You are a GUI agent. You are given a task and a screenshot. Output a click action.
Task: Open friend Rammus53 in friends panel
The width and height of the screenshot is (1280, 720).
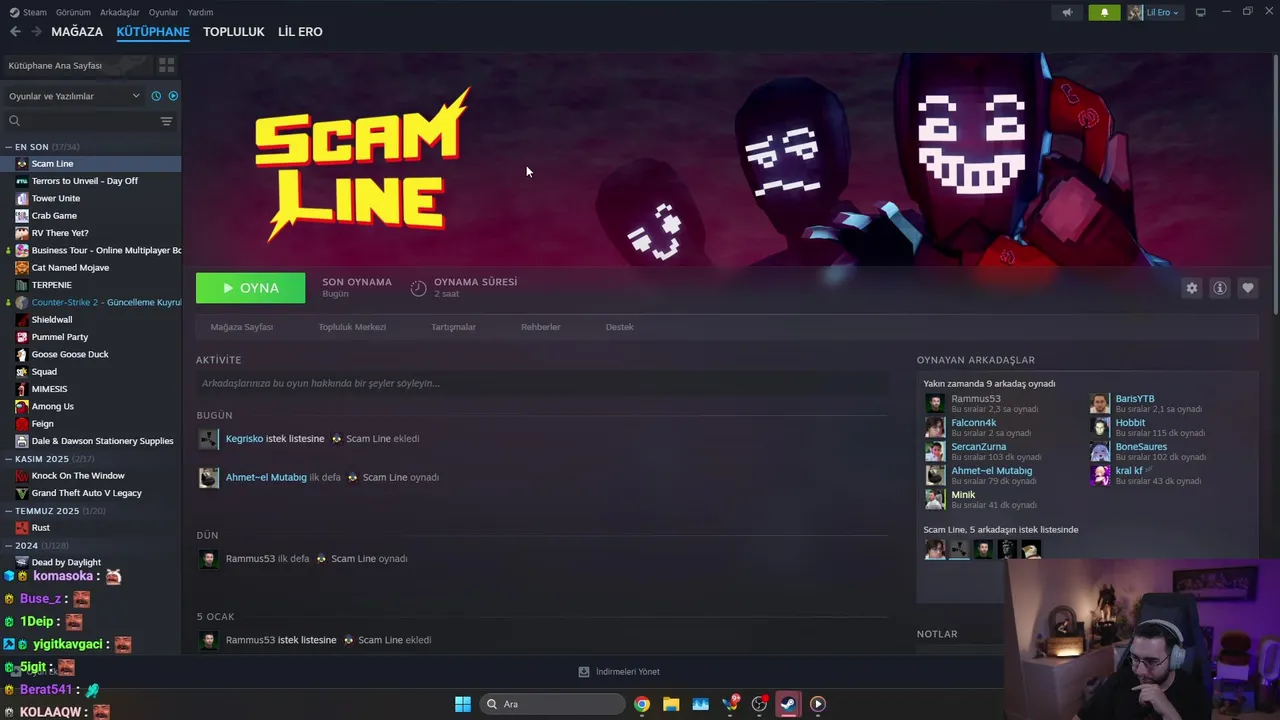[976, 399]
